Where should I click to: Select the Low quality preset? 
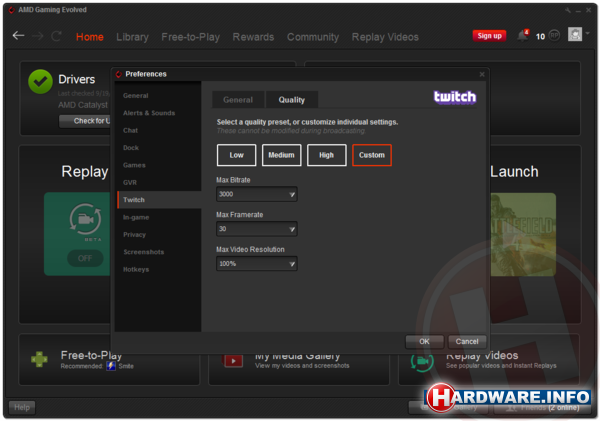tap(236, 155)
